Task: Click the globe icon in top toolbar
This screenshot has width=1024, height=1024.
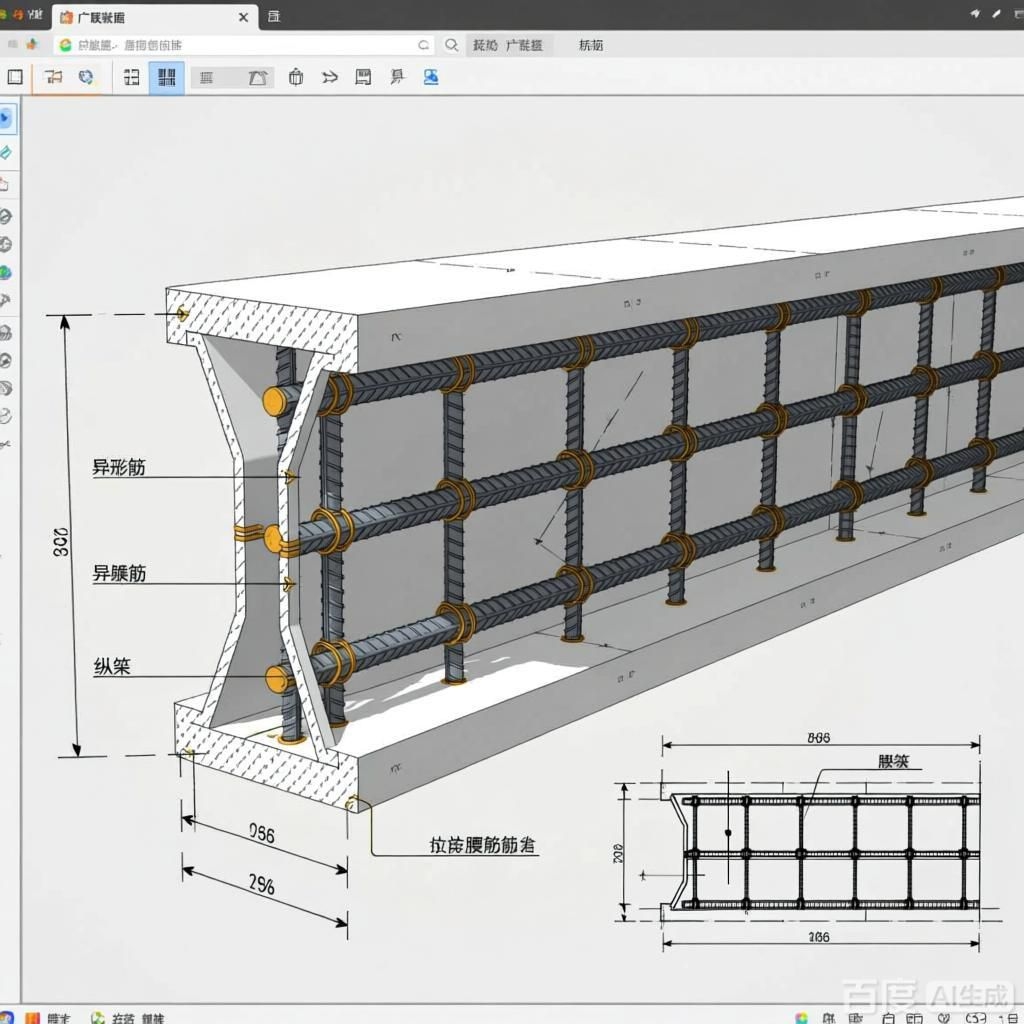Action: [x=86, y=77]
